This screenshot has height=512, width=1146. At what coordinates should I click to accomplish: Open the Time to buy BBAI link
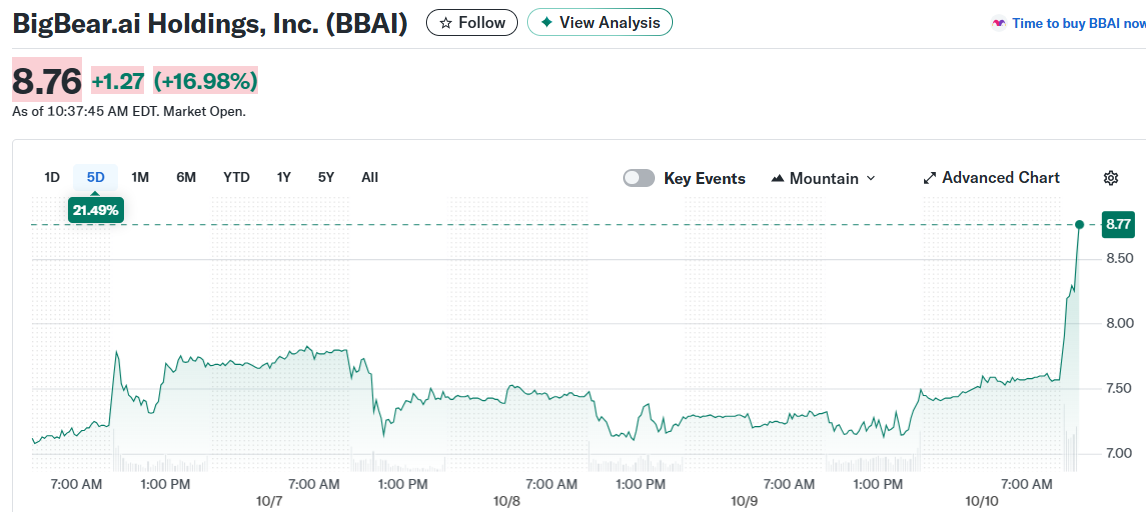[x=1078, y=23]
